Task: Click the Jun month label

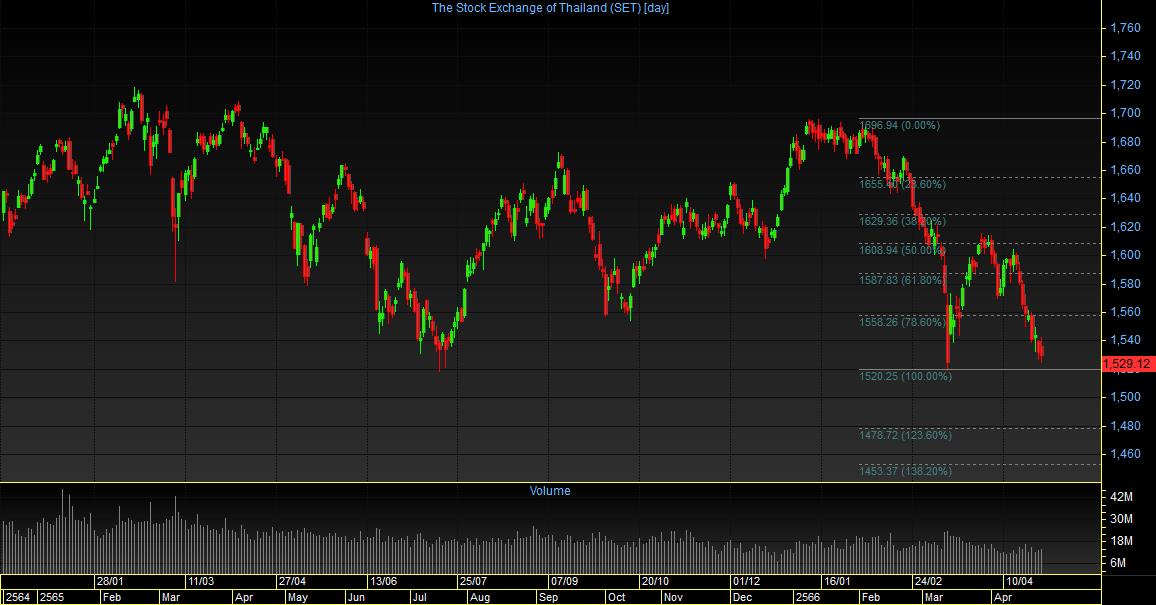Action: point(356,598)
